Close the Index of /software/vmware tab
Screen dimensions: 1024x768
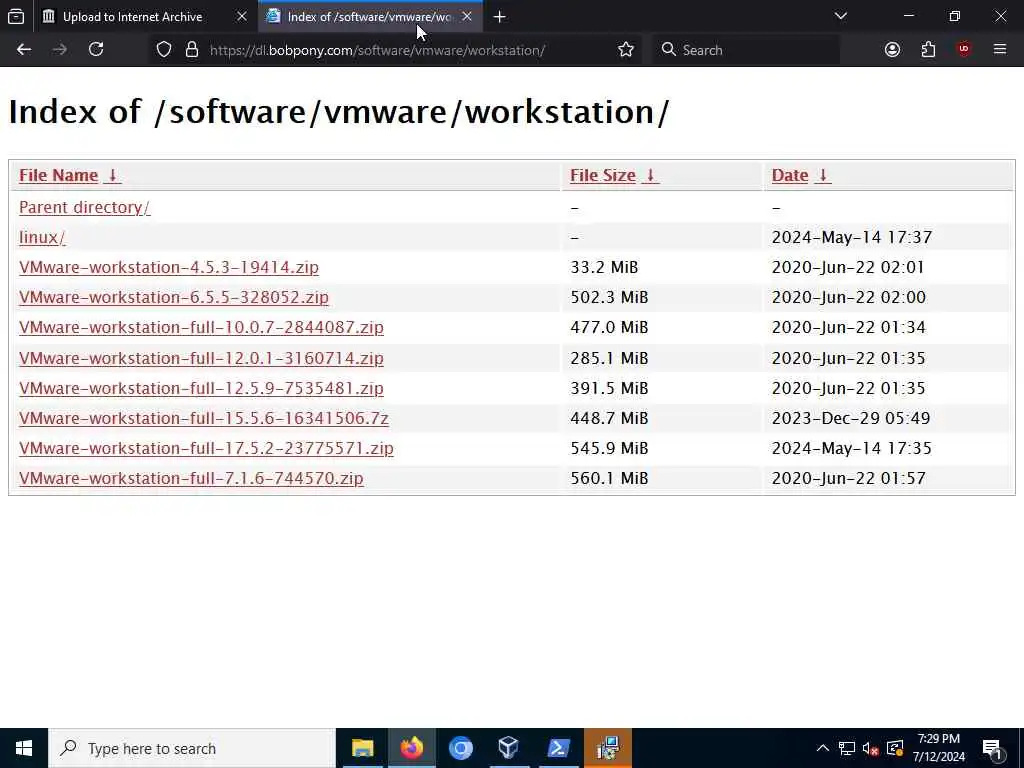click(x=467, y=16)
